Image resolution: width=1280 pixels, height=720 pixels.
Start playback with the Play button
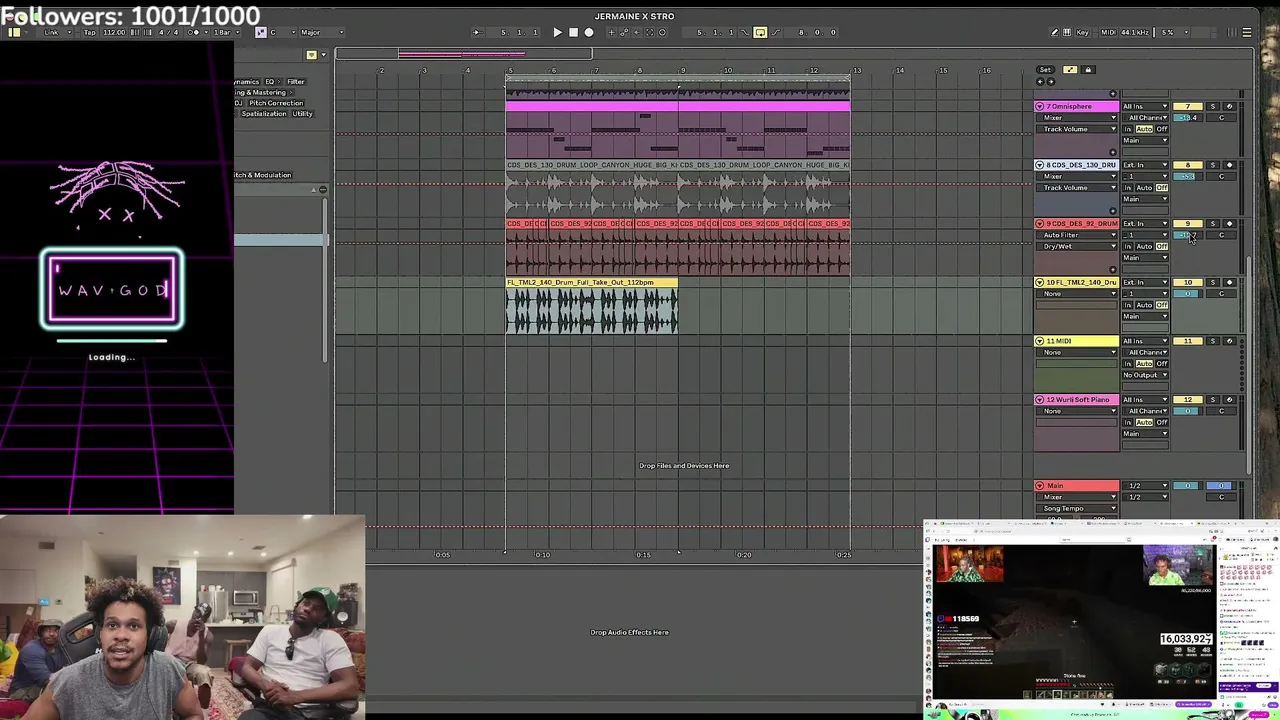(557, 32)
